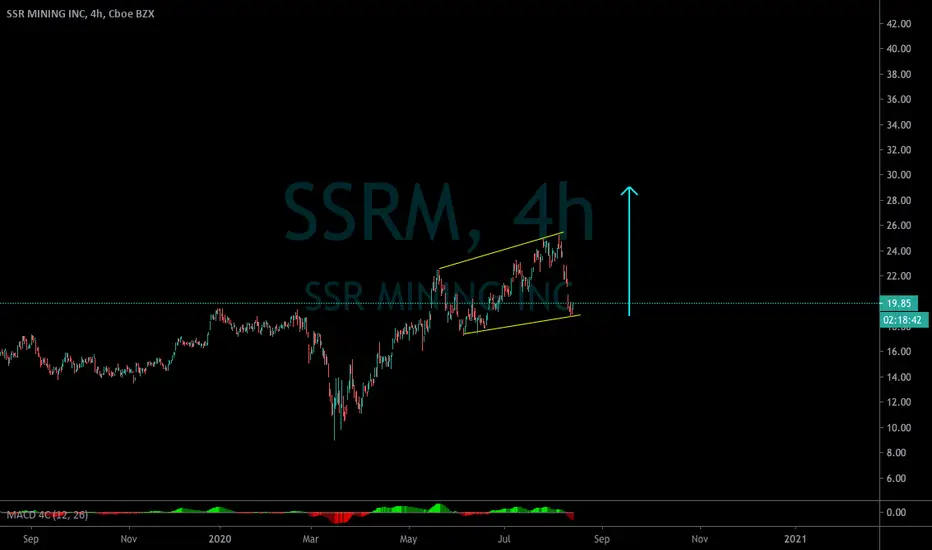Click the May label on time axis
The width and height of the screenshot is (932, 550).
coord(408,539)
